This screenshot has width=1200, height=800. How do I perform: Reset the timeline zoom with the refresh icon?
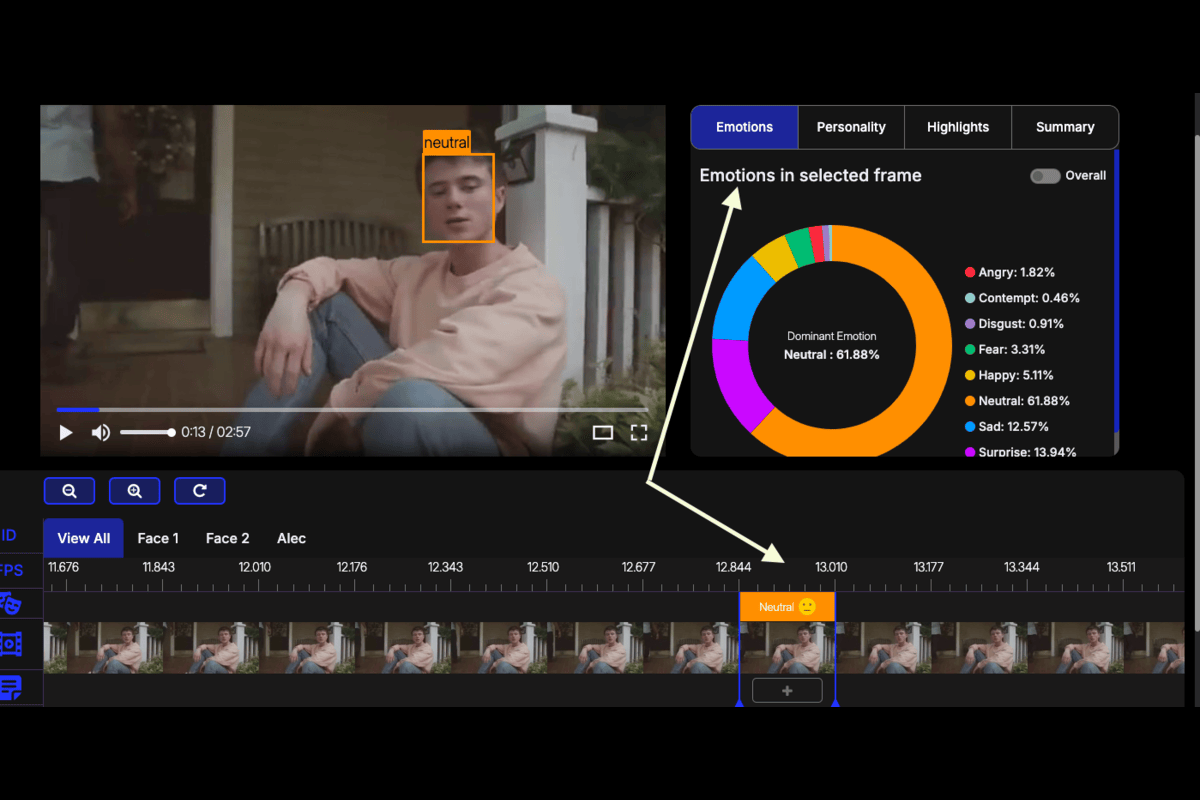coord(200,491)
